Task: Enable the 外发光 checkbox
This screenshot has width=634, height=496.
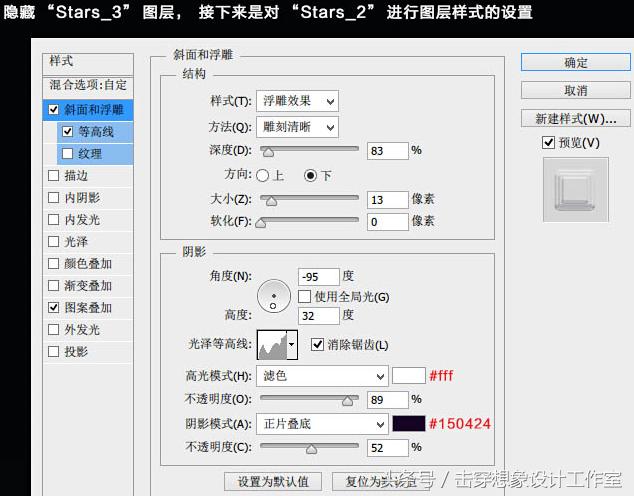Action: (x=53, y=330)
